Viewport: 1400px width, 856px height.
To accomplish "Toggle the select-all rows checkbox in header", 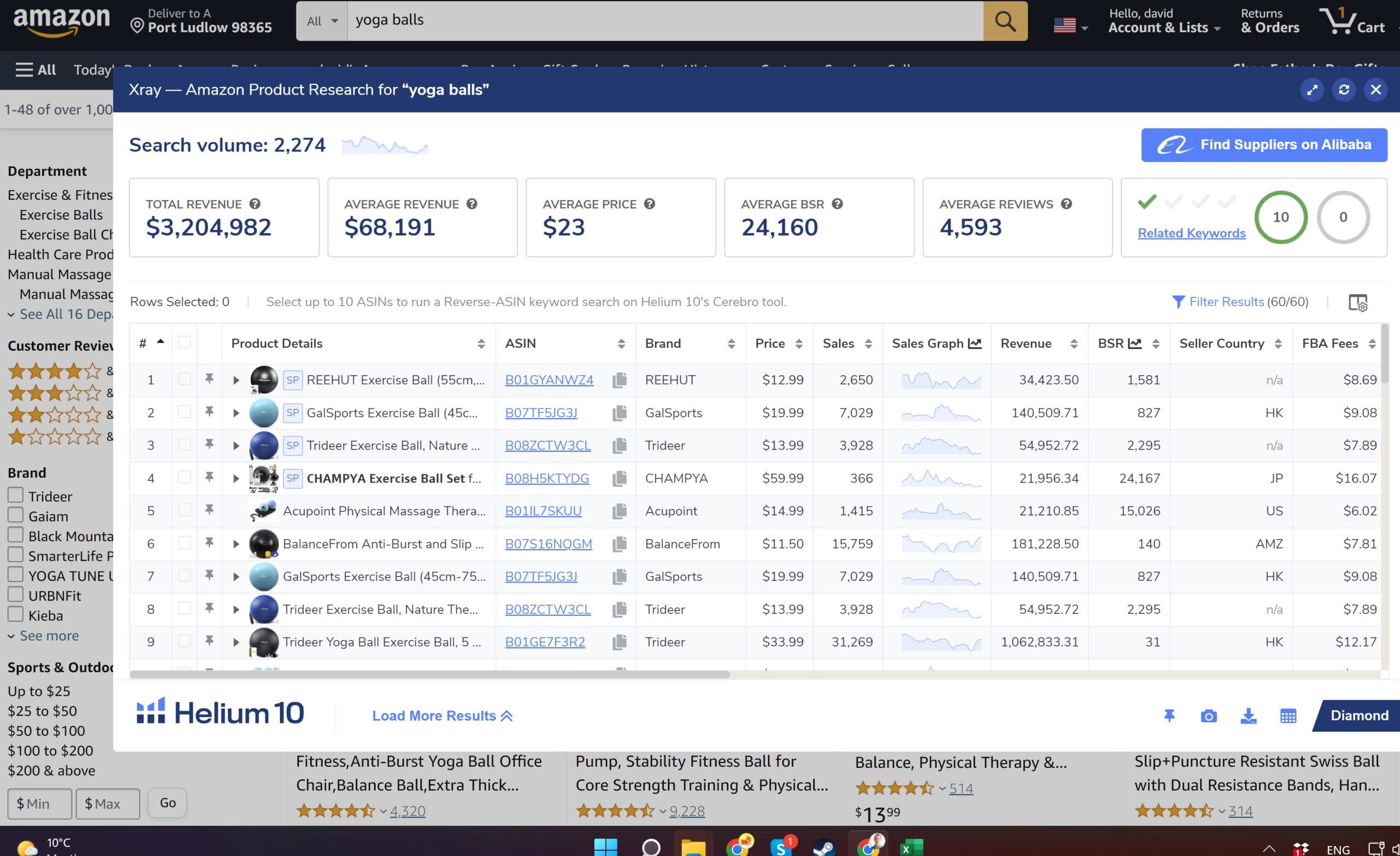I will [184, 342].
